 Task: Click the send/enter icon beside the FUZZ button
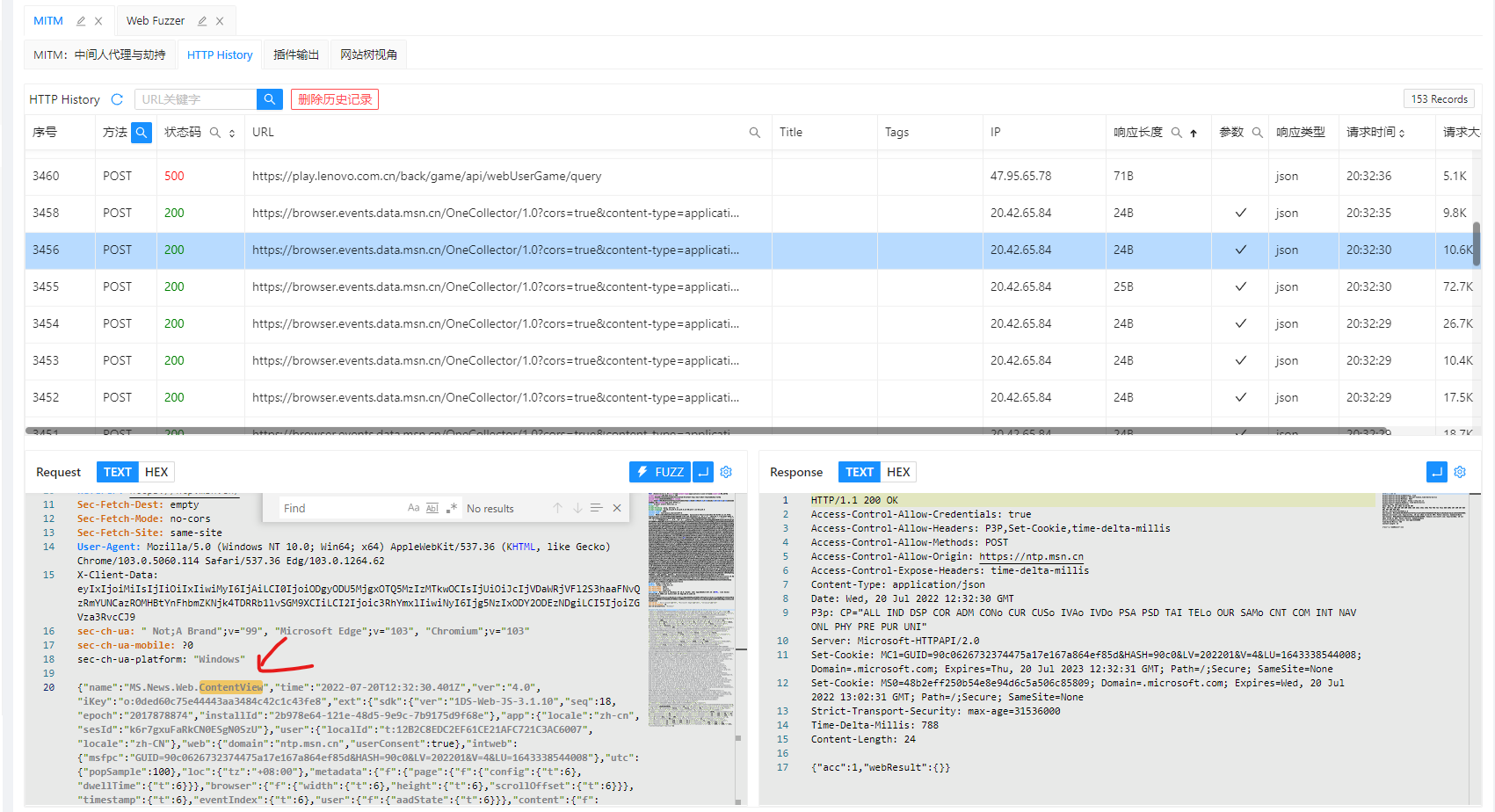702,472
